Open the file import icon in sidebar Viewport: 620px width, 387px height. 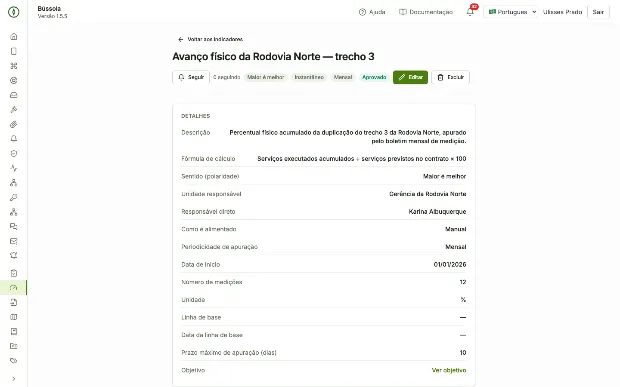click(x=13, y=302)
